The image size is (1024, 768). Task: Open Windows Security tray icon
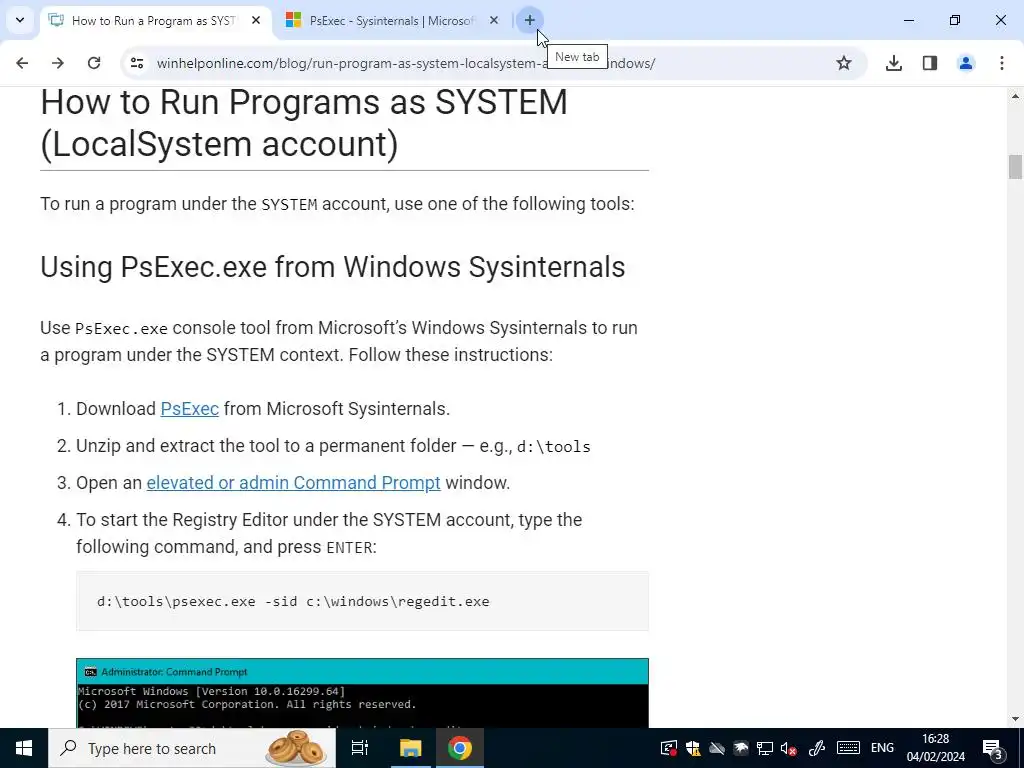click(x=693, y=748)
